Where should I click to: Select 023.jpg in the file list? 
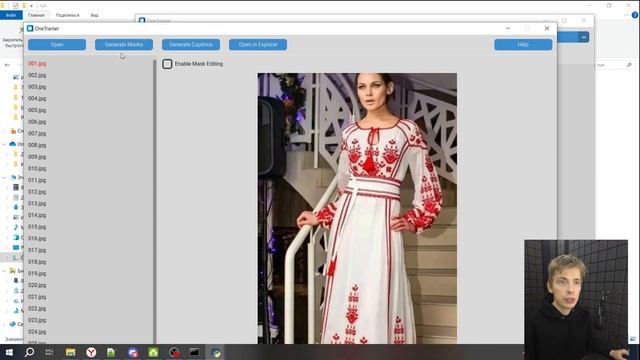[x=37, y=320]
